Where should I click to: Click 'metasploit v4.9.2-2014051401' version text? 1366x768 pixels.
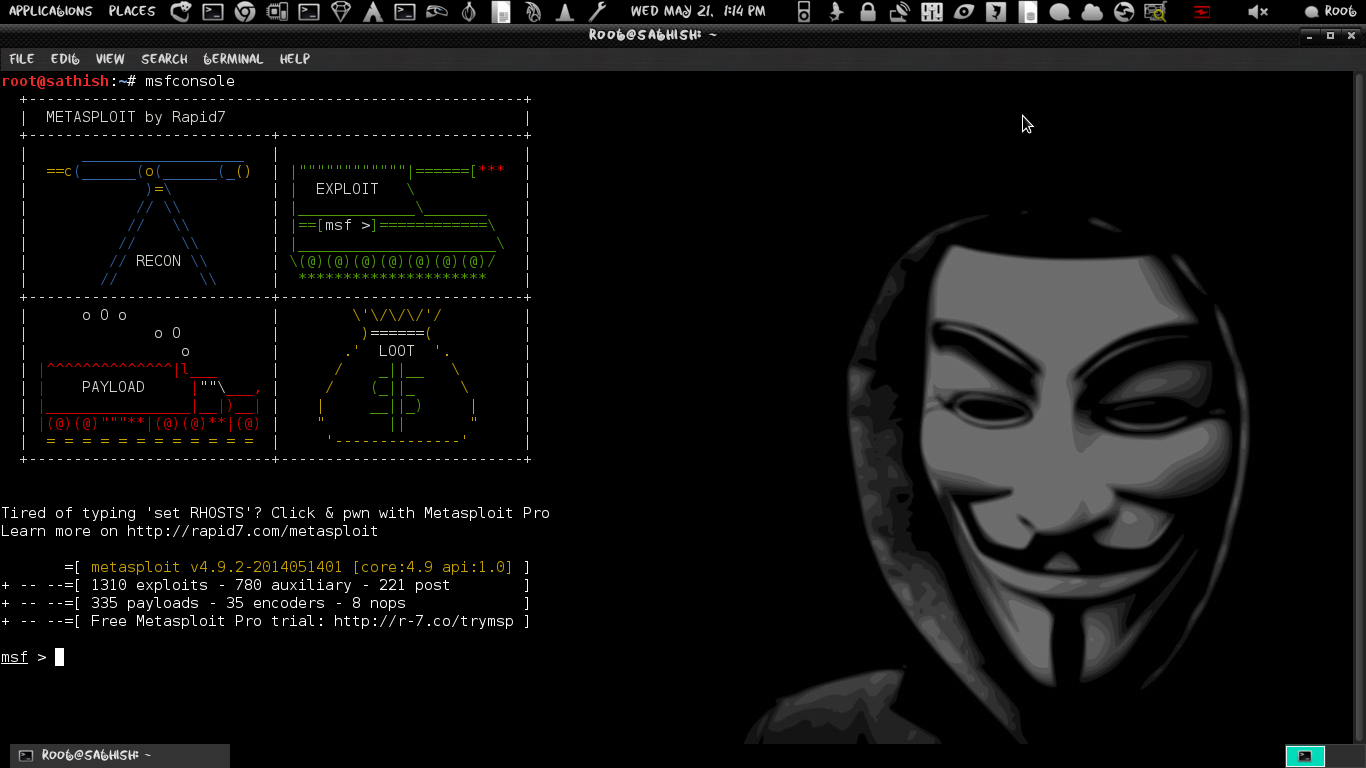pyautogui.click(x=216, y=567)
